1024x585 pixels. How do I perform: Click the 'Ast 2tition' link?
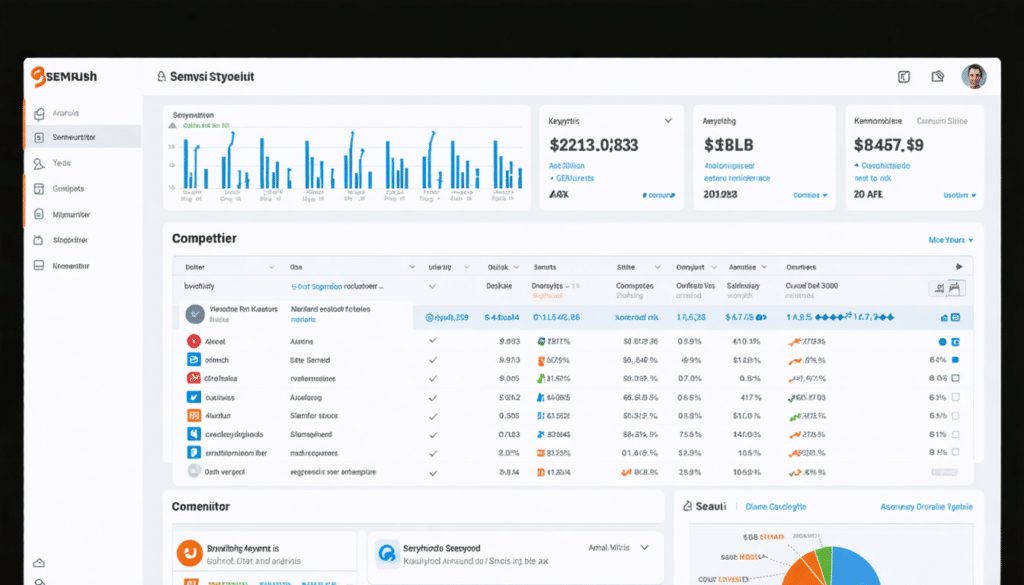567,166
